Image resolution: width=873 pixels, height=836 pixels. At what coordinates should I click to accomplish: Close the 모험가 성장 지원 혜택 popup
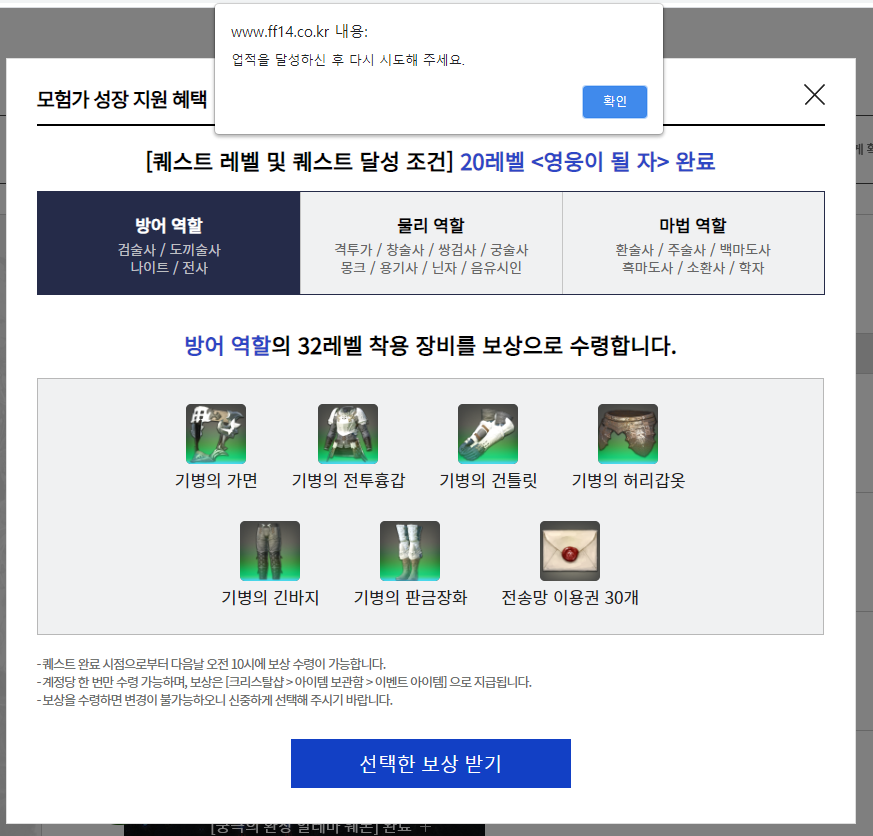[814, 95]
